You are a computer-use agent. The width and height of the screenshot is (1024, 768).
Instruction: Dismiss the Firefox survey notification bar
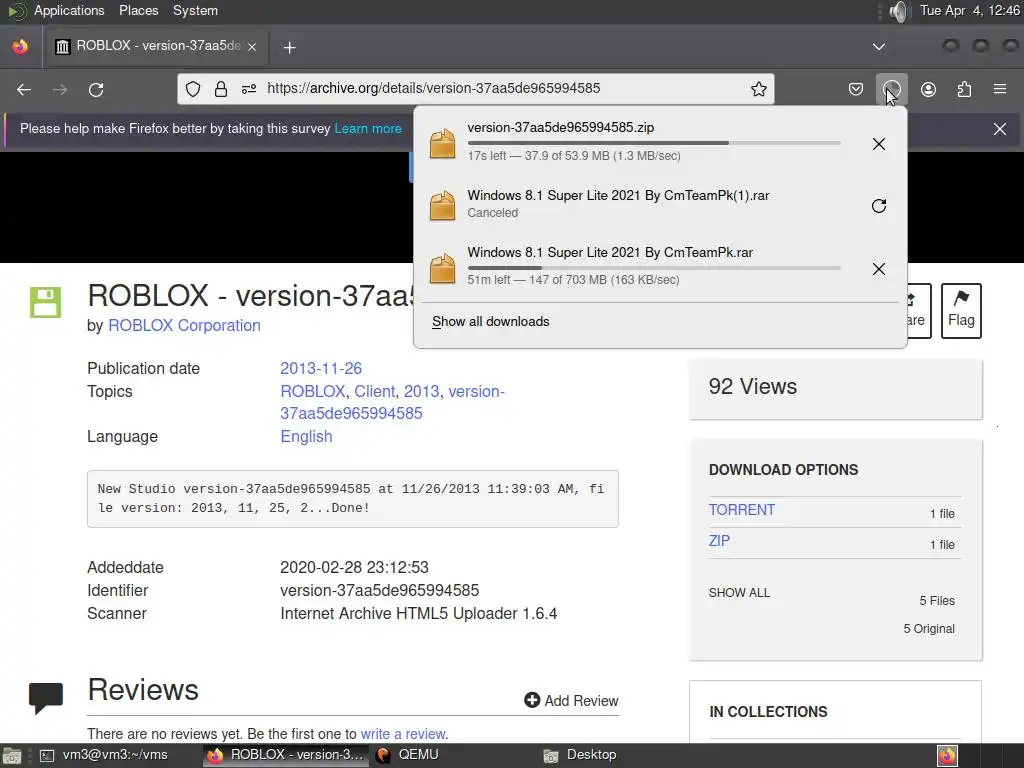[x=1000, y=129]
